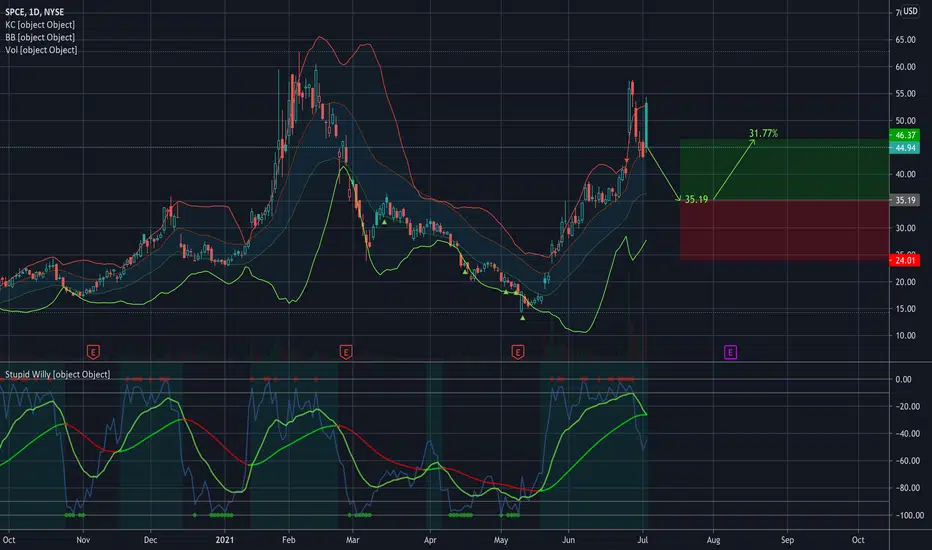Click the 65.00 price axis label
The image size is (932, 550).
click(905, 40)
